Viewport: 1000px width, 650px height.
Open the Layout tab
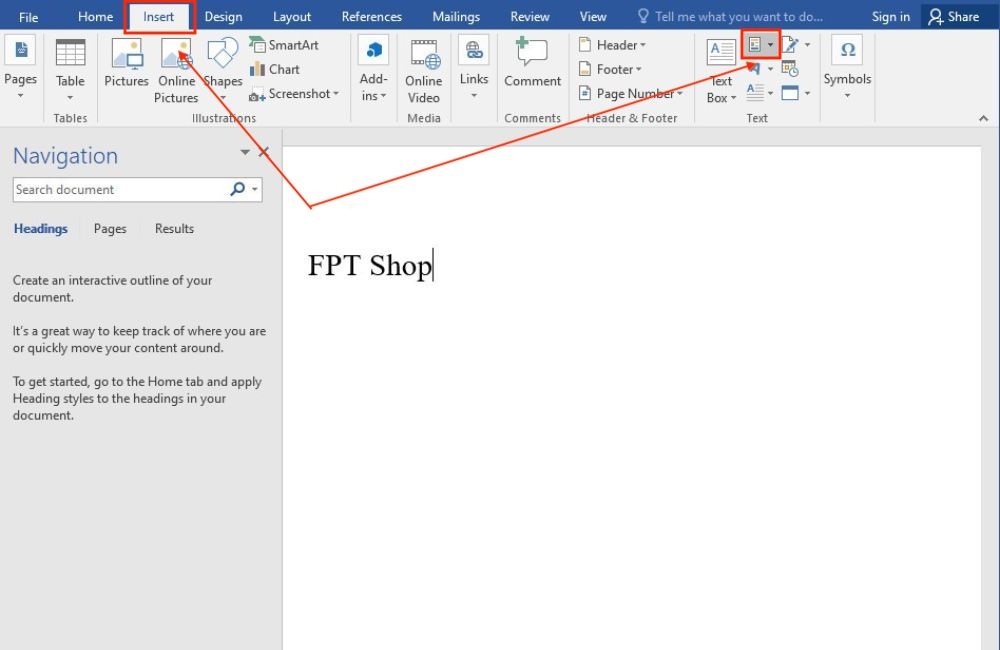292,17
